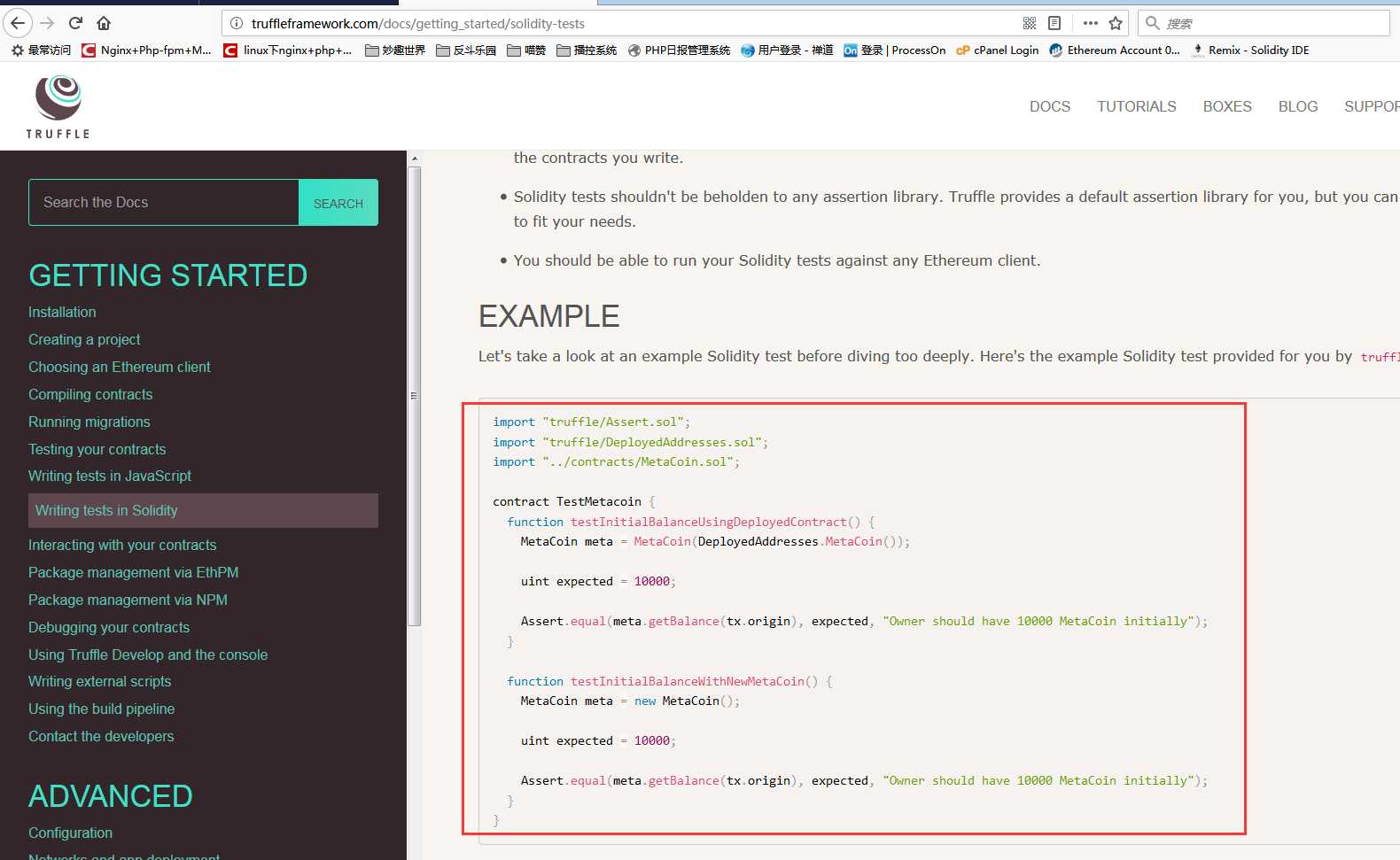The width and height of the screenshot is (1400, 860).
Task: Open Writing tests in JavaScript page
Action: coord(110,476)
